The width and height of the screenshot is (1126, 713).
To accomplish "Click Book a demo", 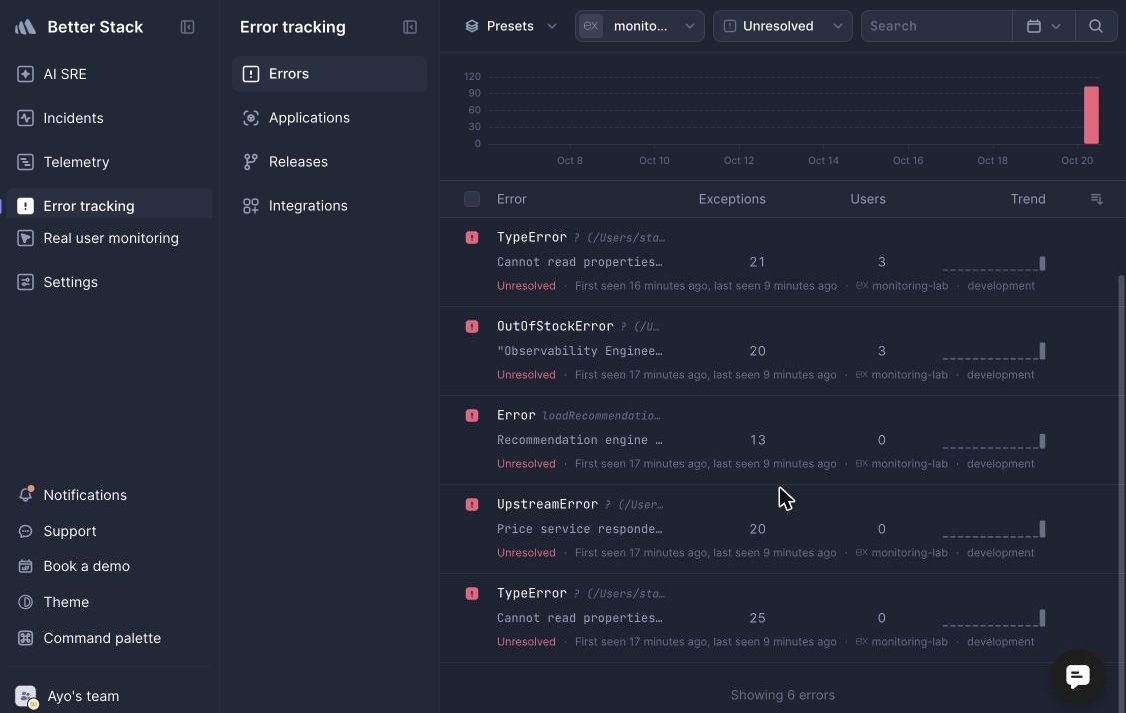I will click(x=86, y=567).
